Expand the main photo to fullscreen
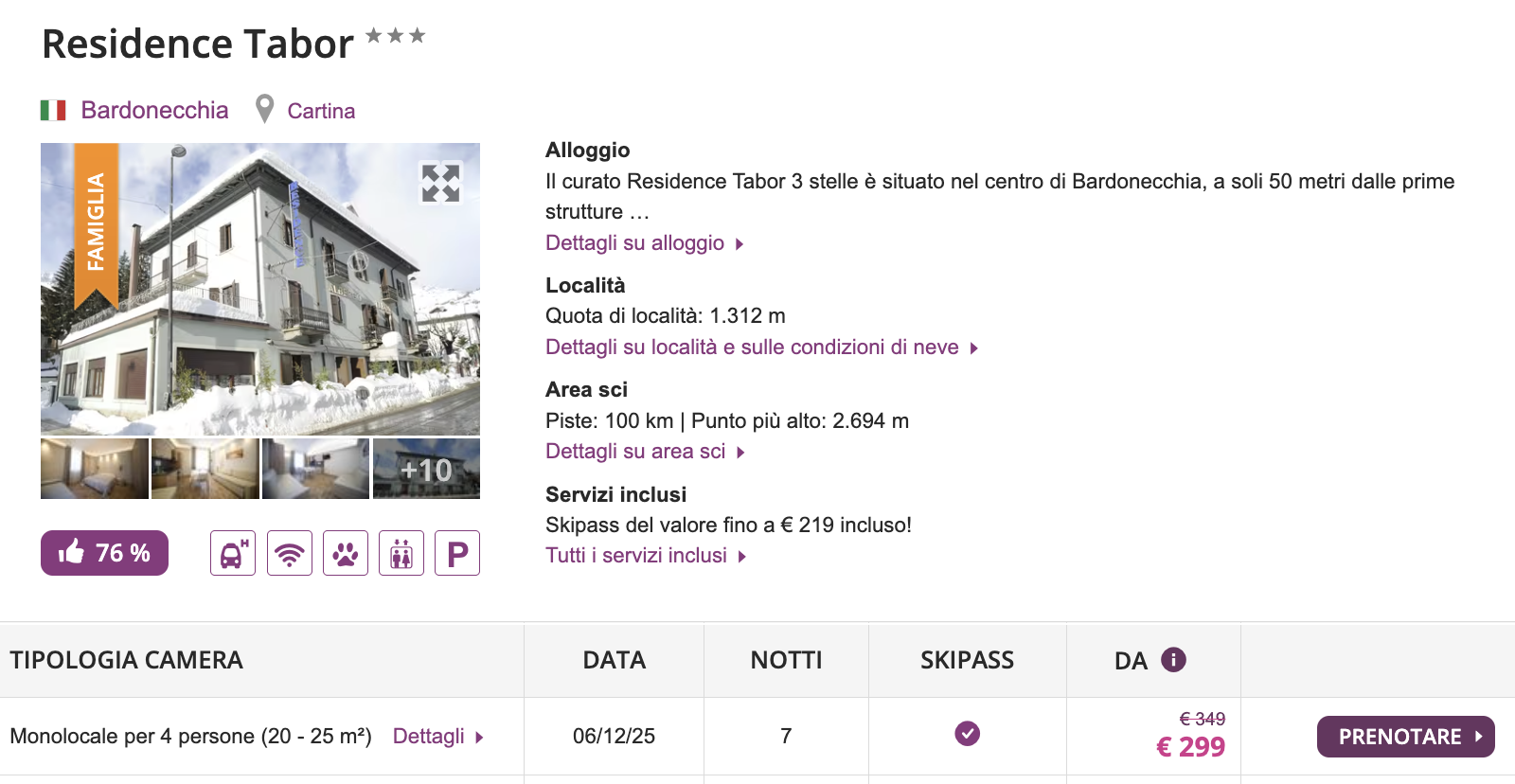This screenshot has height=784, width=1515. click(x=440, y=183)
